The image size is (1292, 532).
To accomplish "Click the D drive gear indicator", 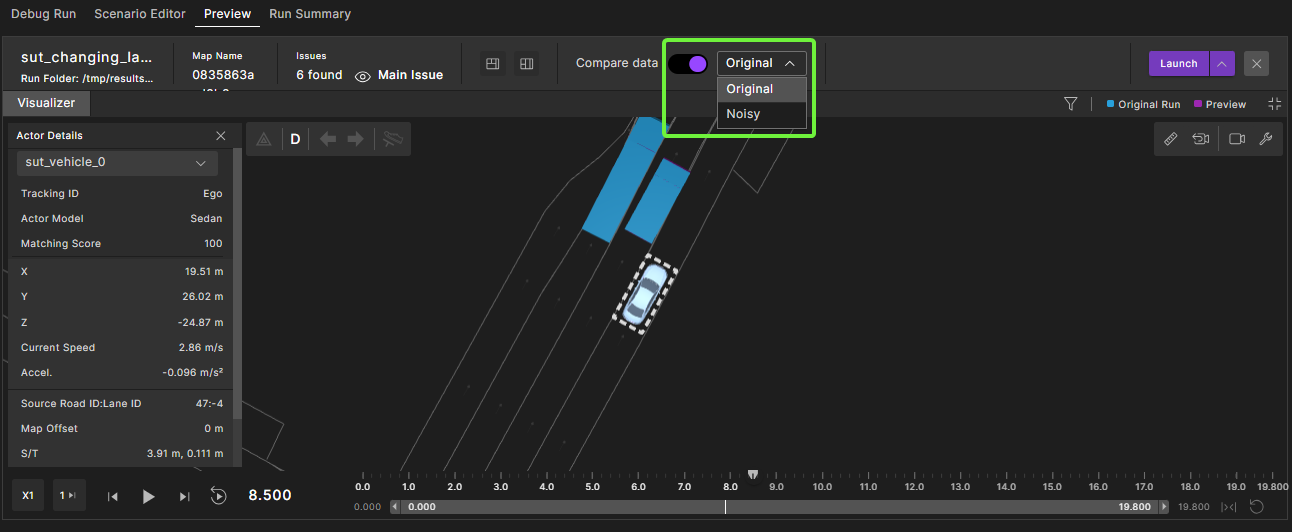I will click(295, 139).
